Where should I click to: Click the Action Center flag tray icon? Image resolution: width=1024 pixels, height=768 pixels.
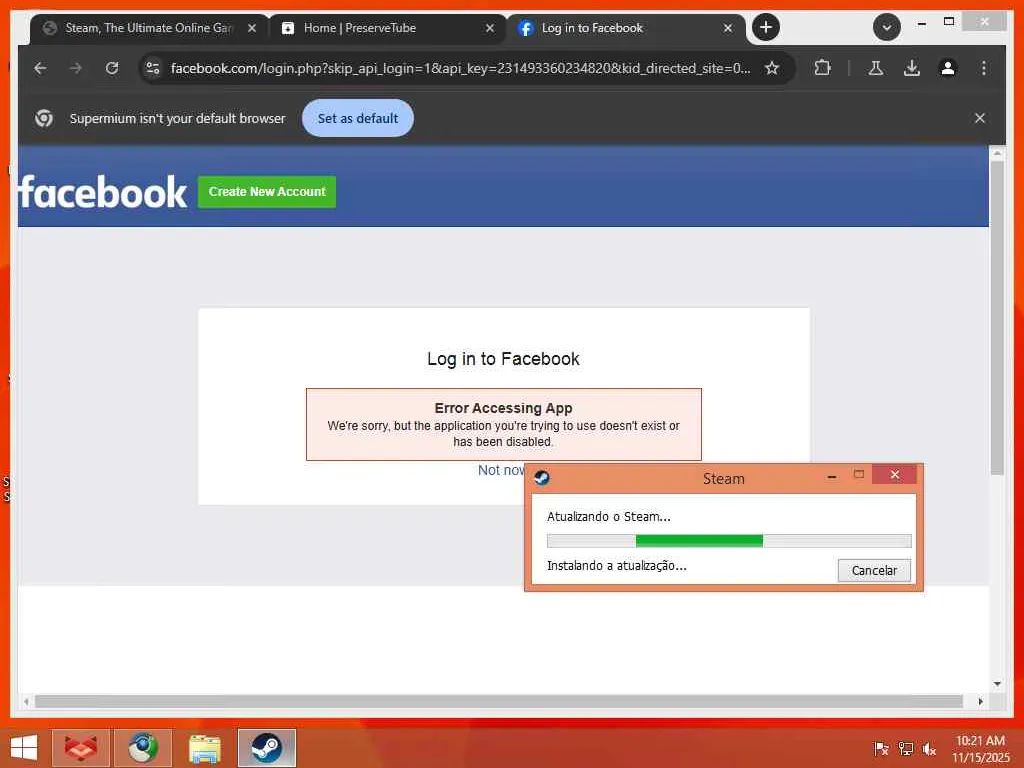[881, 749]
